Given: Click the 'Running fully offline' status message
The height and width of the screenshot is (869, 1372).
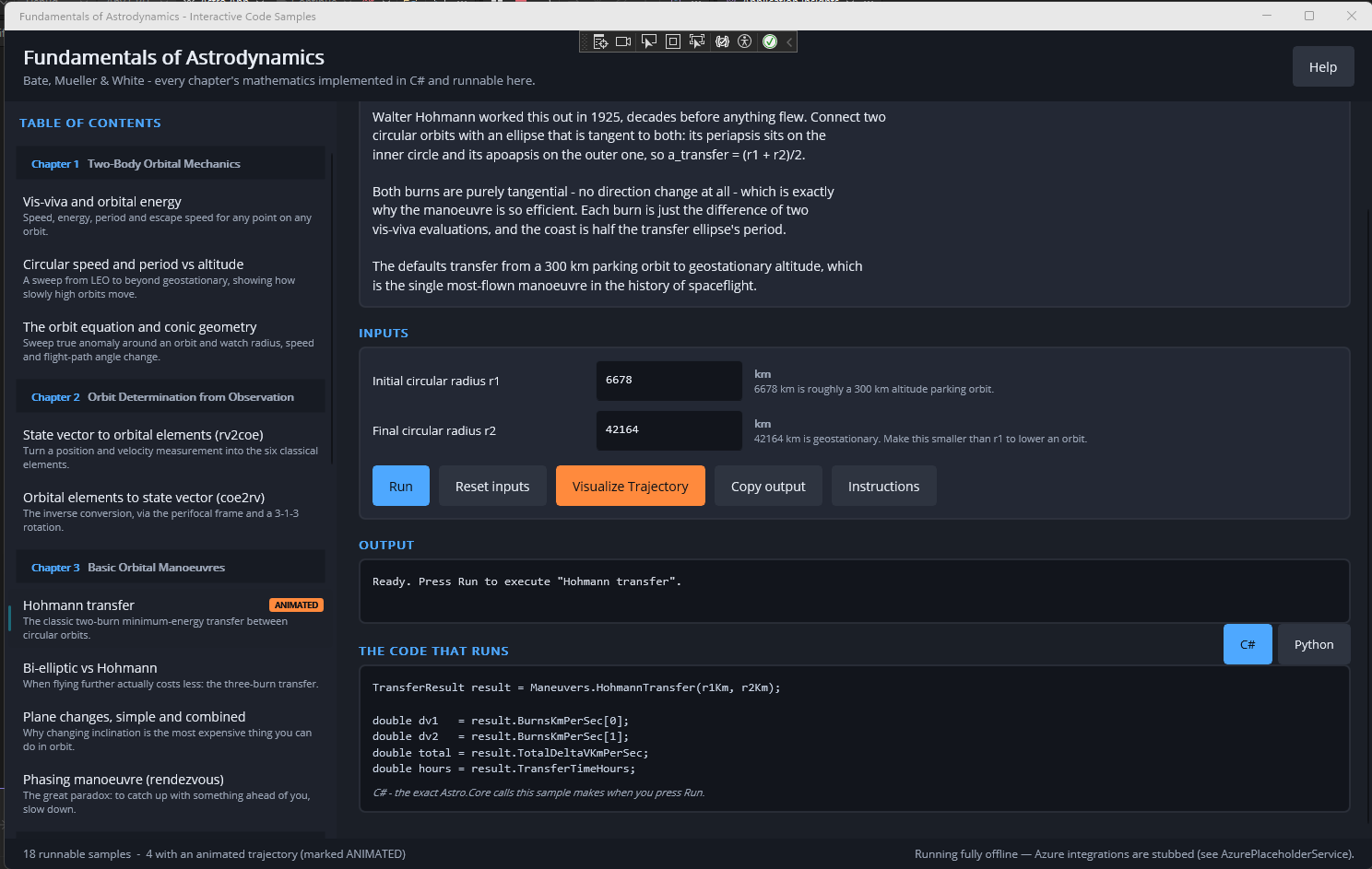Looking at the screenshot, I should click(x=1134, y=854).
